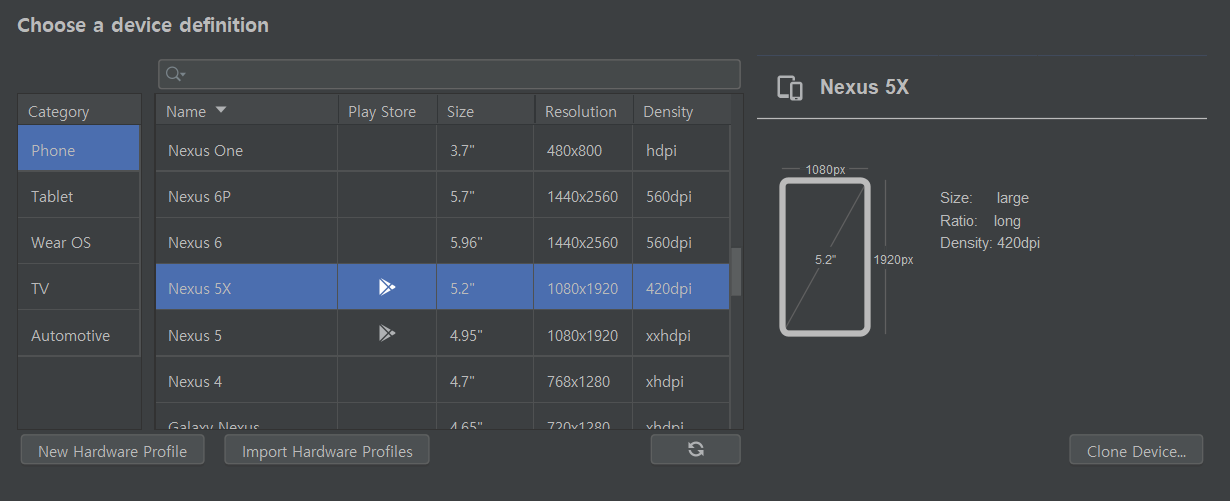Click the 768x1280 resolution cell
Screen dimensions: 1230x501
pyautogui.click(x=582, y=381)
